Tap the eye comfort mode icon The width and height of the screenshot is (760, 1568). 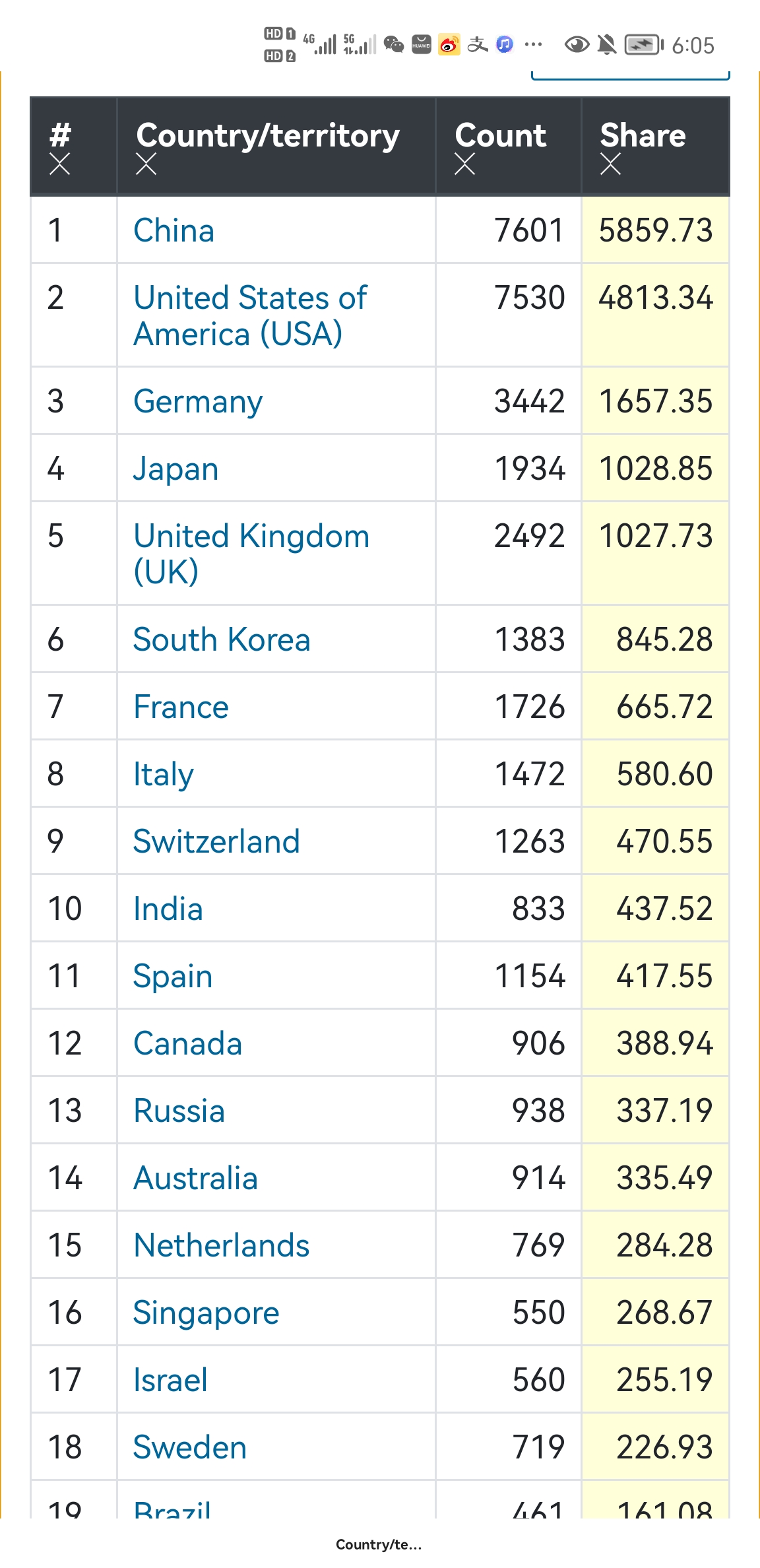[577, 45]
